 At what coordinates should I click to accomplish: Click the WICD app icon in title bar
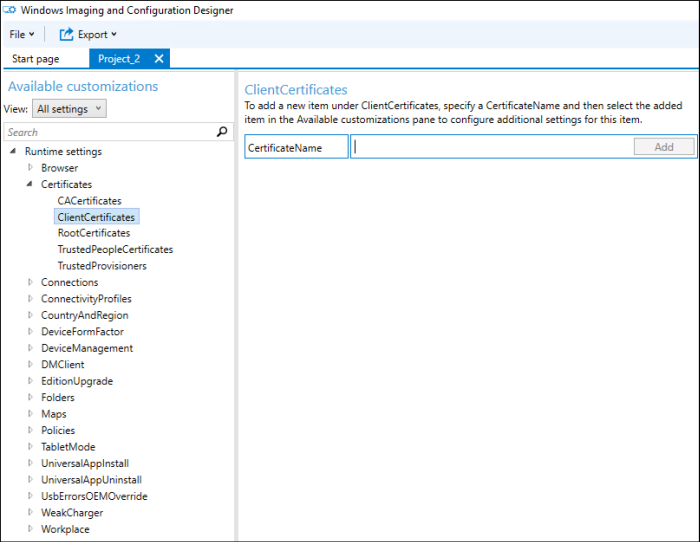tap(10, 10)
